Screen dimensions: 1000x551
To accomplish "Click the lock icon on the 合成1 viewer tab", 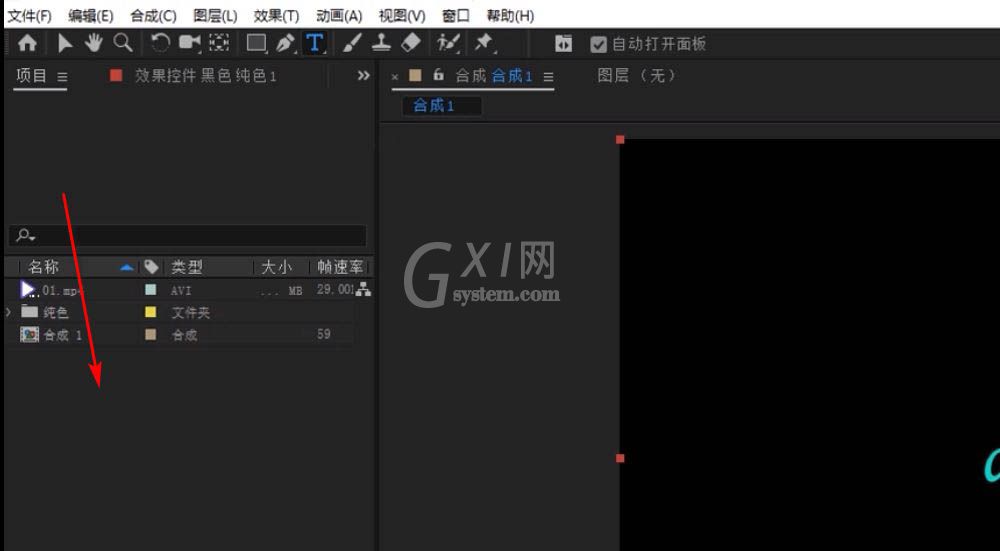I will 438,75.
